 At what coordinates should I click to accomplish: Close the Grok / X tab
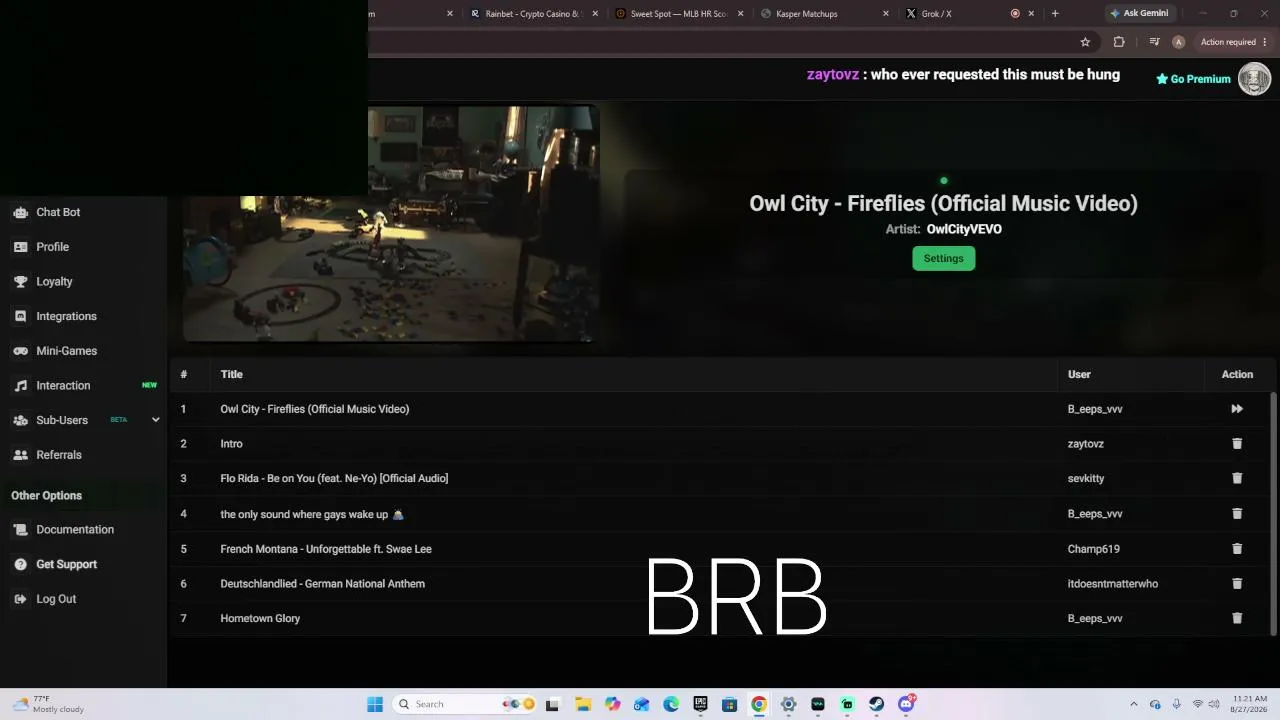tap(1031, 14)
